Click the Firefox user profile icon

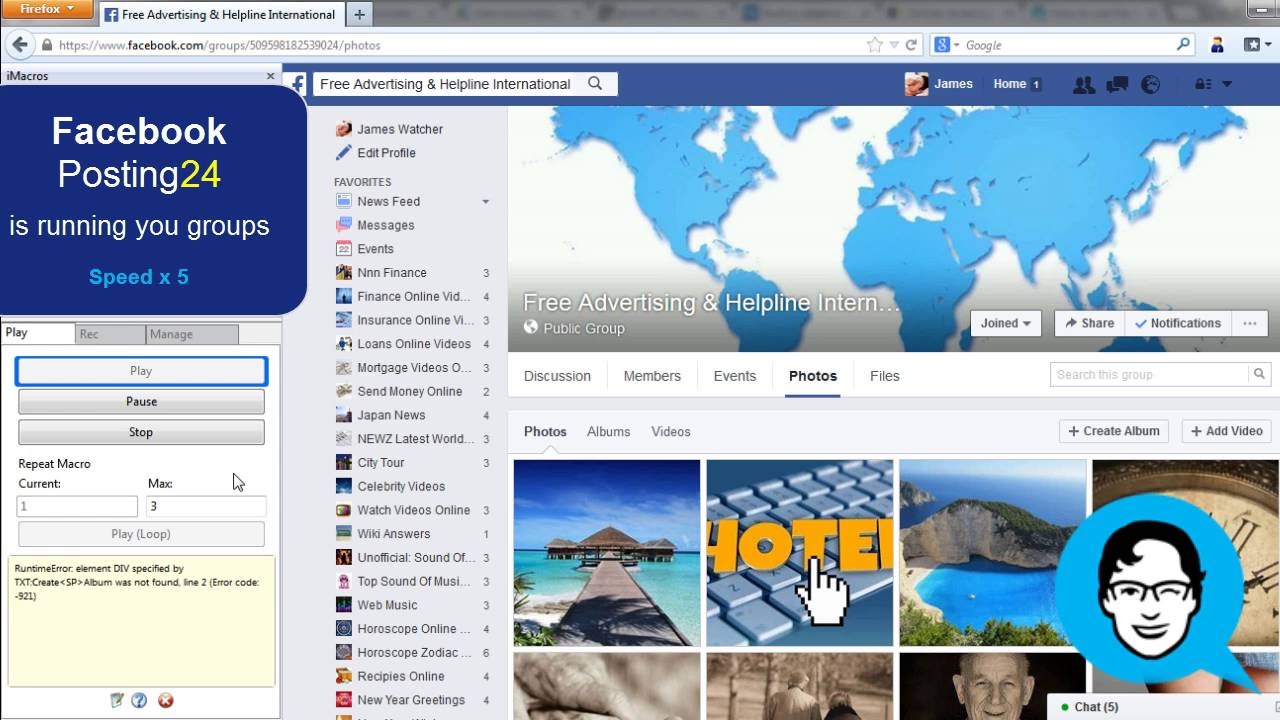tap(1217, 45)
